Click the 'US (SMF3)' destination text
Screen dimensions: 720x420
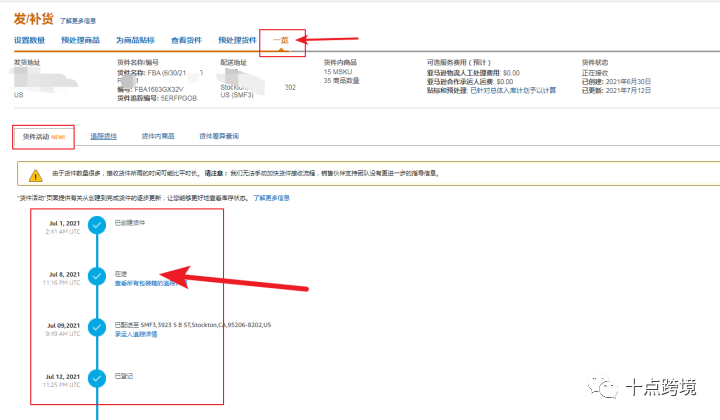coord(237,95)
